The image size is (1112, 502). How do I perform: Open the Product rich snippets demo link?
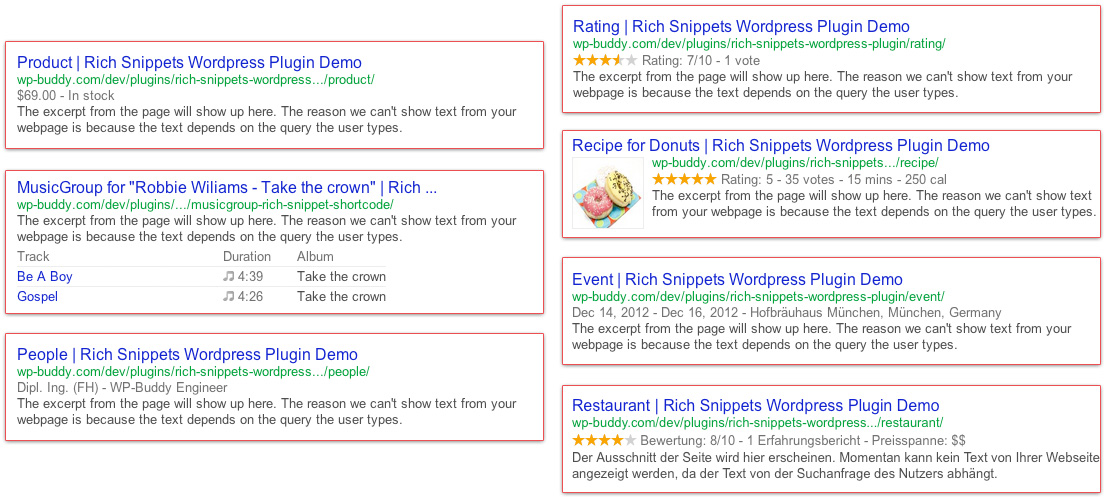(x=189, y=63)
